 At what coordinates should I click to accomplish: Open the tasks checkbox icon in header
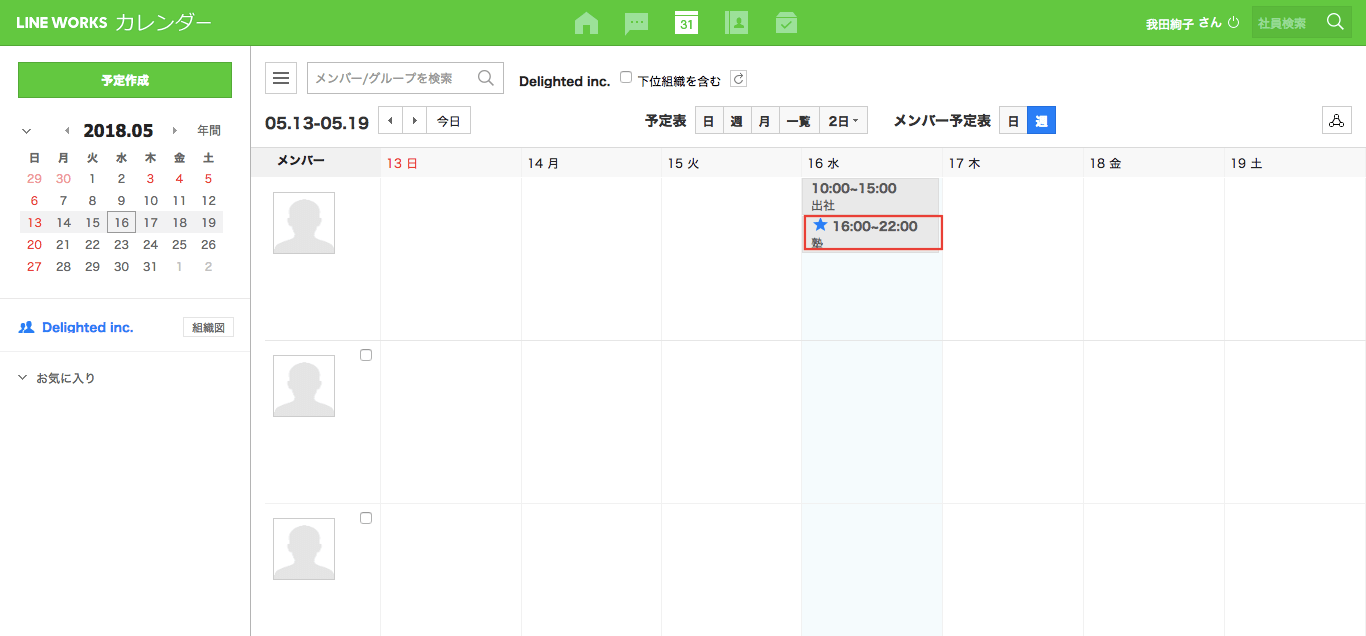tap(786, 23)
